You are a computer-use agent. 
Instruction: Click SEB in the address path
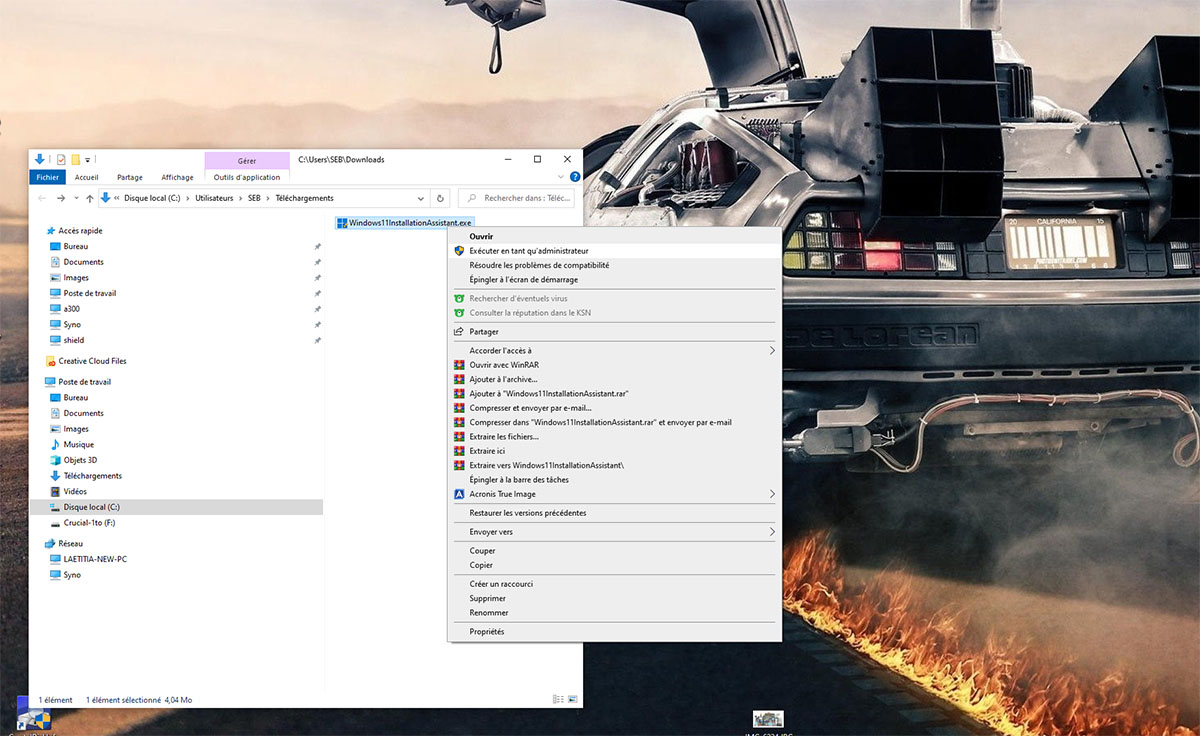(x=254, y=198)
